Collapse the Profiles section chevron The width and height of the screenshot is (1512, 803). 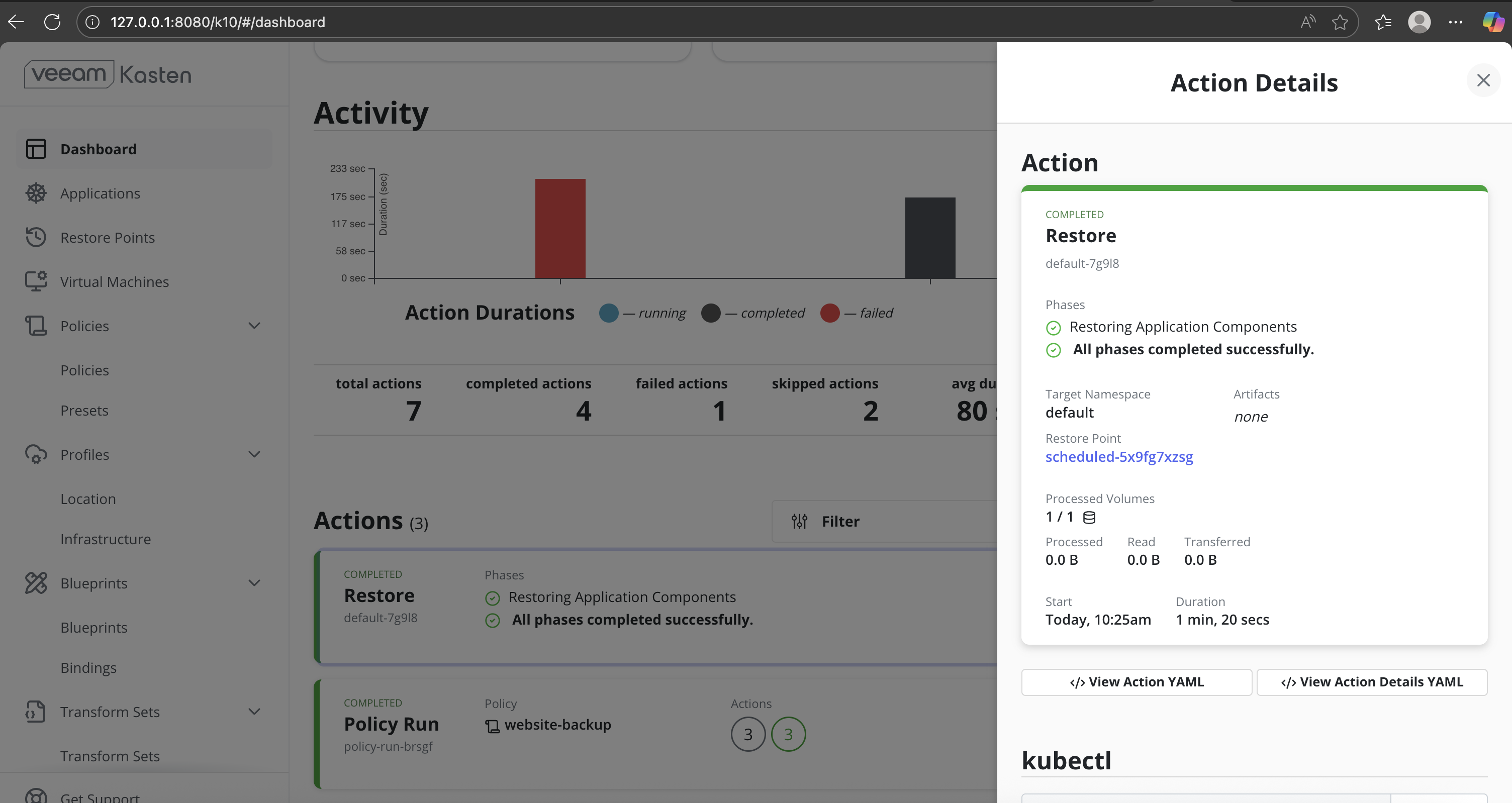click(x=254, y=454)
